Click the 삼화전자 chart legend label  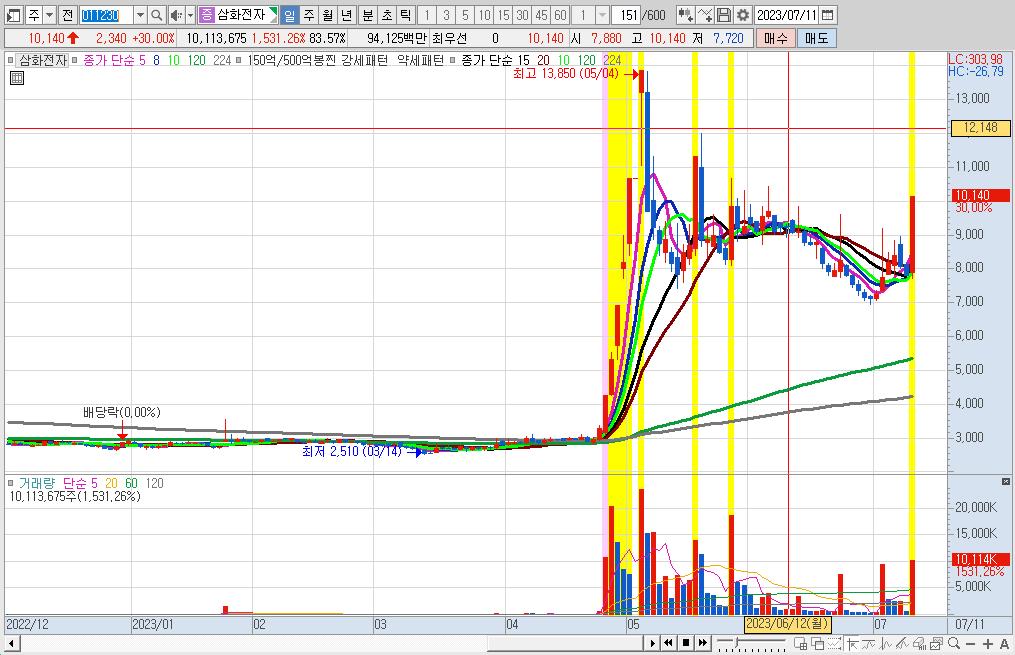pos(43,60)
